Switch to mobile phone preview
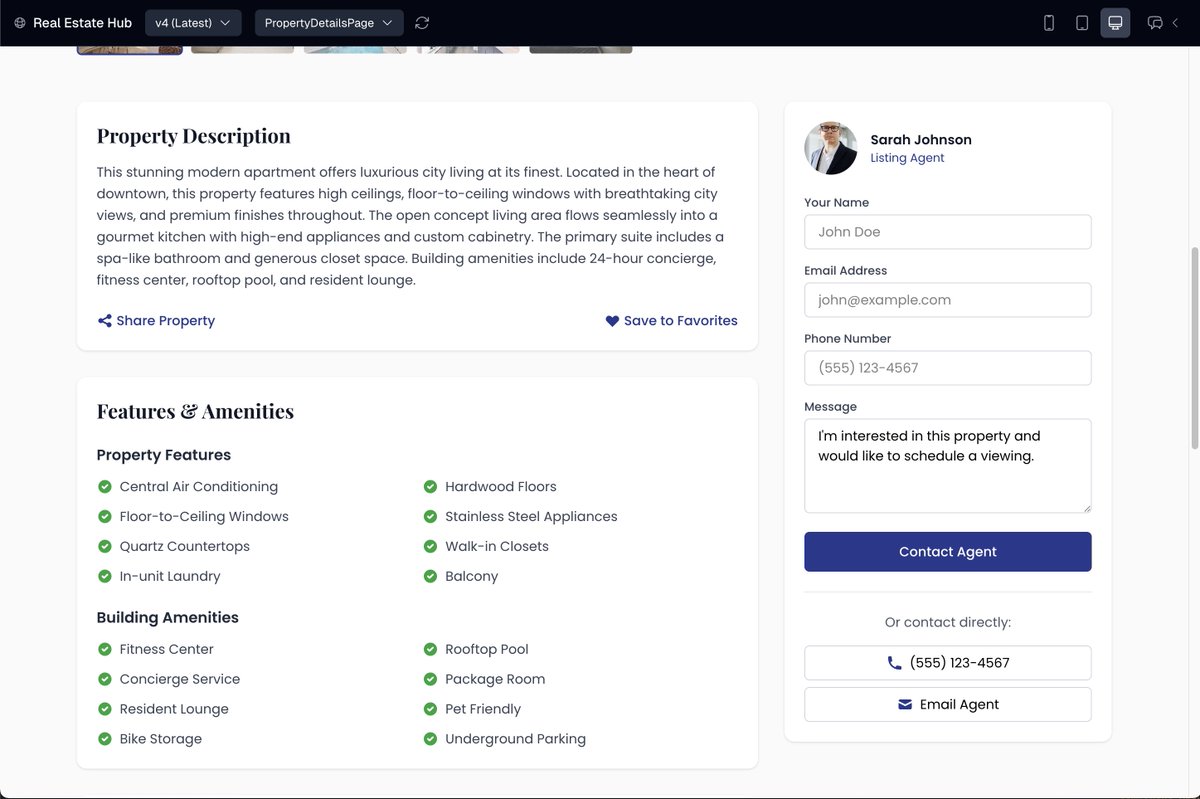This screenshot has width=1200, height=799. [x=1049, y=23]
